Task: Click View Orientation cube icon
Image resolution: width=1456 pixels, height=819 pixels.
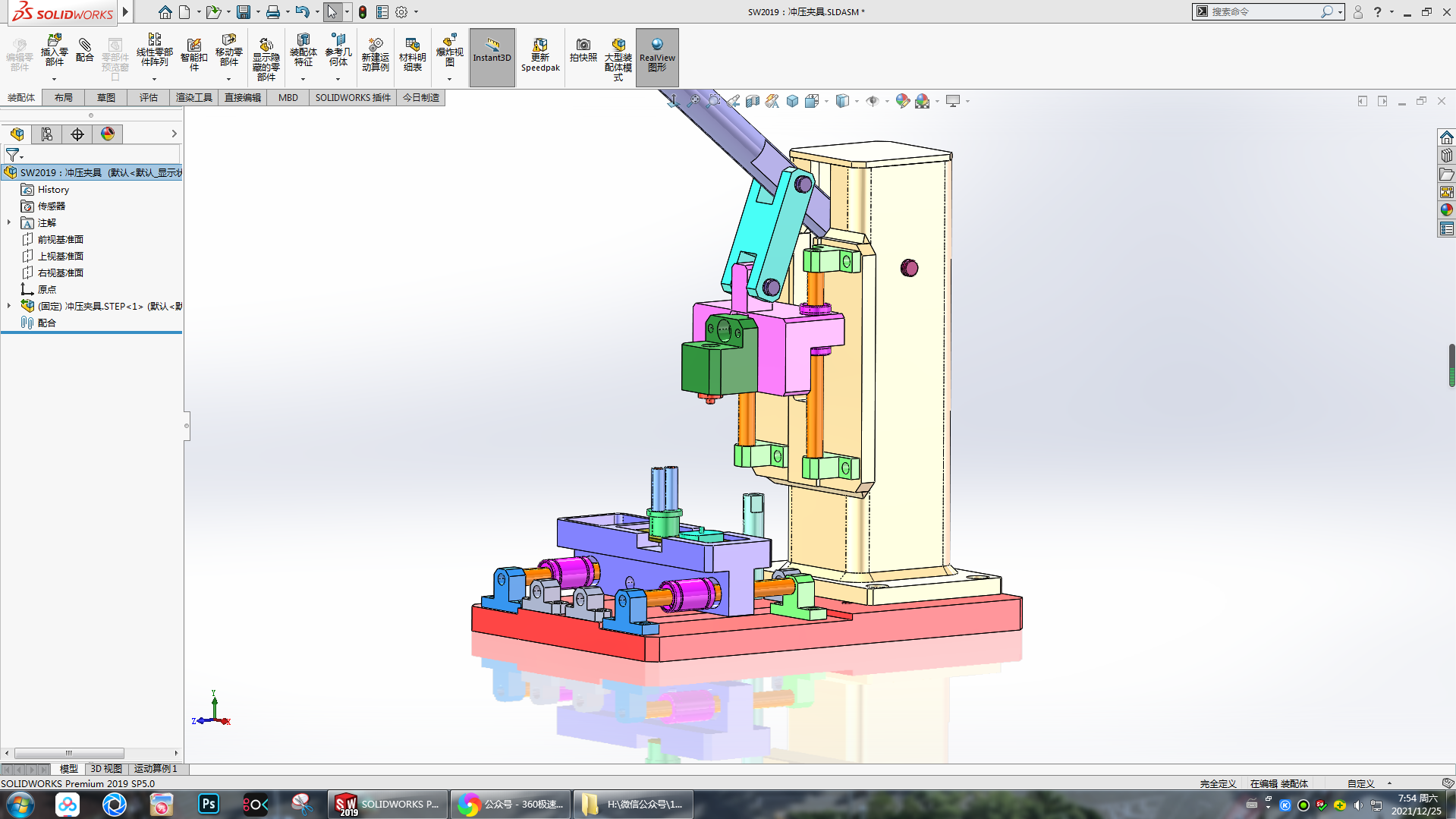Action: (811, 101)
